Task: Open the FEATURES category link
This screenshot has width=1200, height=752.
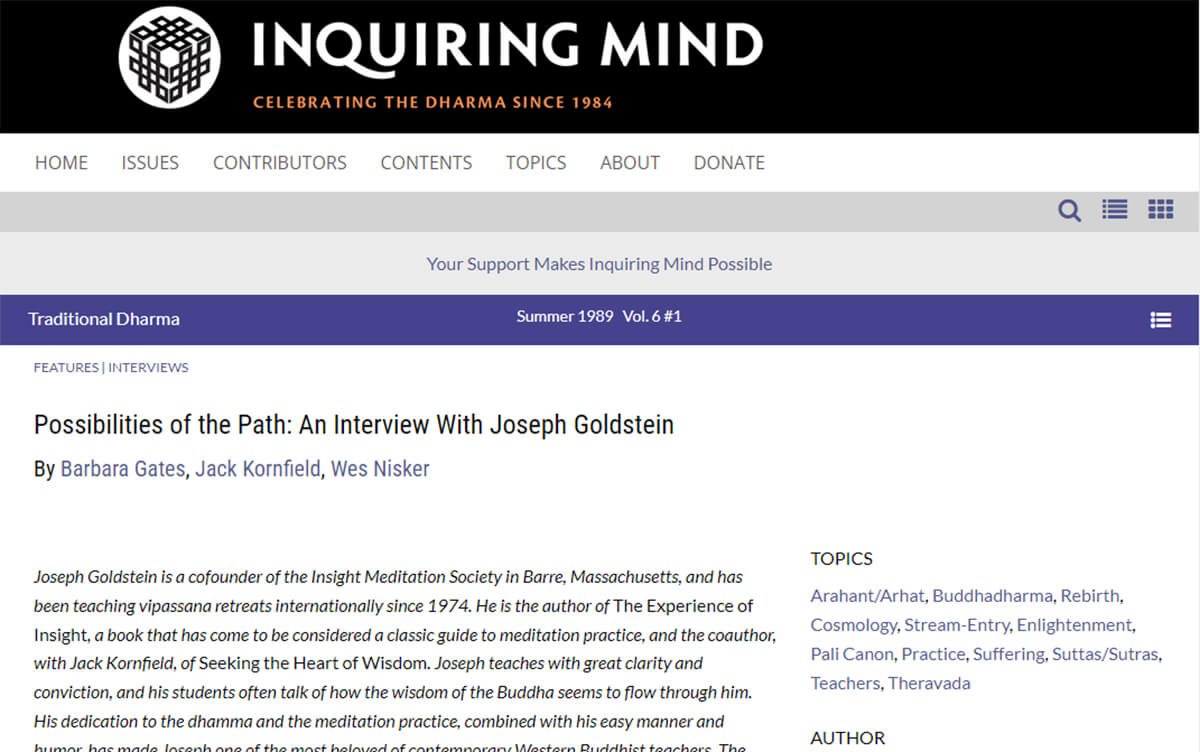Action: click(66, 368)
